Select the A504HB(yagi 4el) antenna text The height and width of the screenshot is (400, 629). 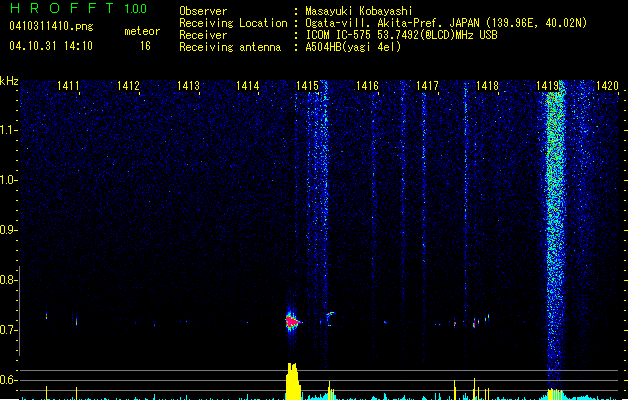coord(353,47)
